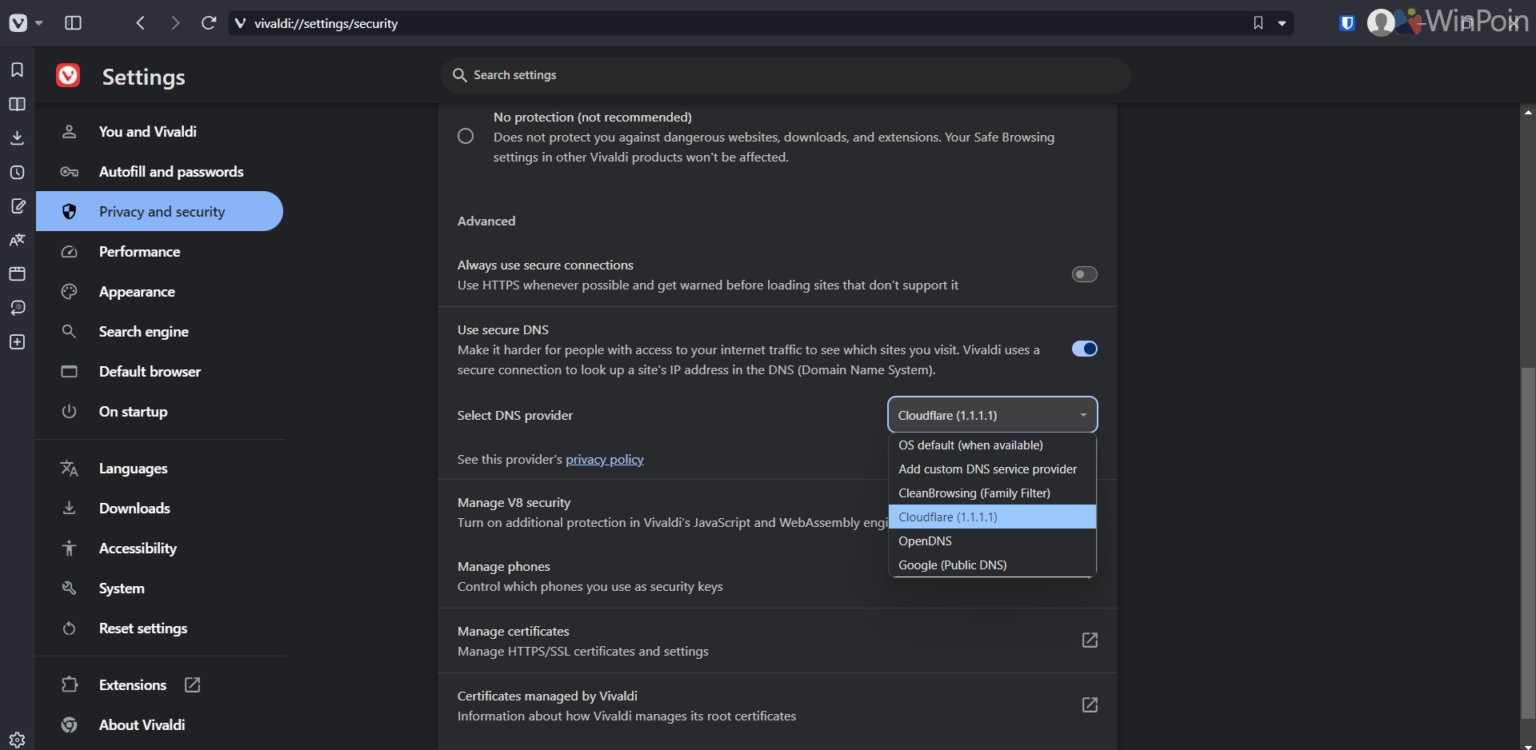Select highlighted Cloudflare (1.1.1.1) list option
Image resolution: width=1536 pixels, height=750 pixels.
tap(992, 517)
